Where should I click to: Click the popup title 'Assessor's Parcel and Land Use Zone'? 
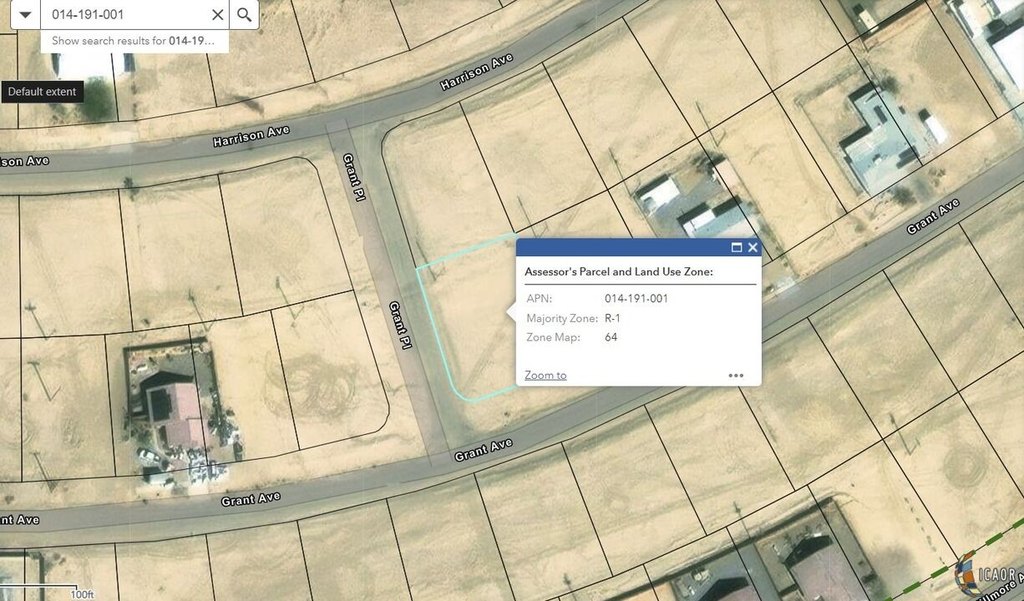617,271
